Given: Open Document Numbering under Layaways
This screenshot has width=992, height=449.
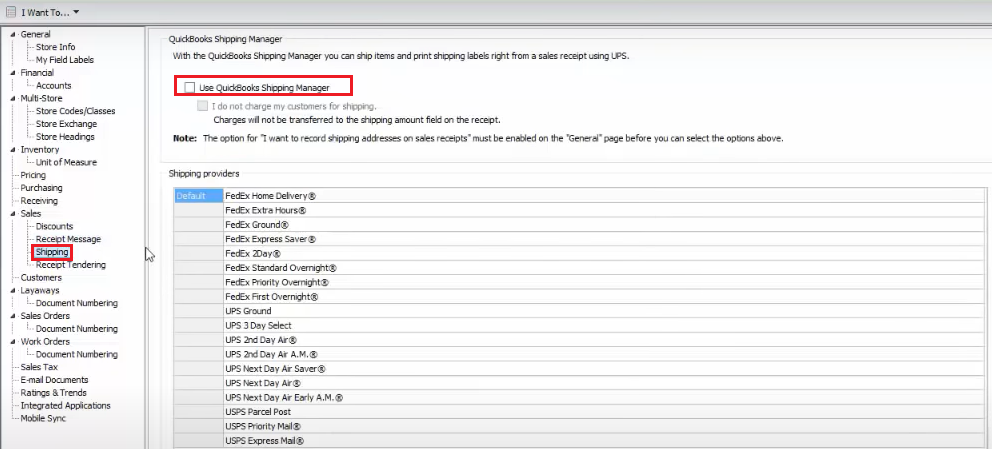Looking at the screenshot, I should pos(77,303).
